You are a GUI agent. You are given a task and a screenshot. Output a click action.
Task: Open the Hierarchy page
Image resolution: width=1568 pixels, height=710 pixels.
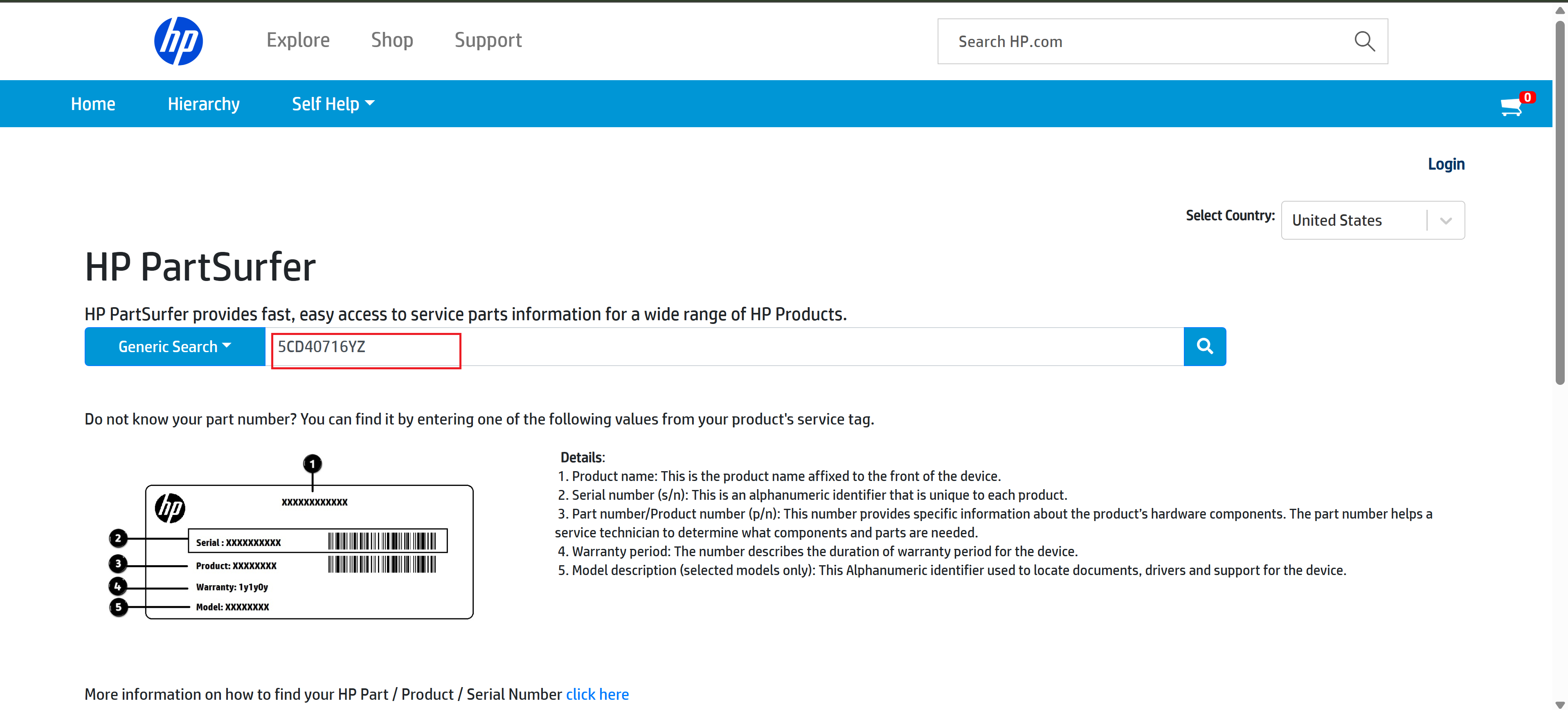coord(203,104)
